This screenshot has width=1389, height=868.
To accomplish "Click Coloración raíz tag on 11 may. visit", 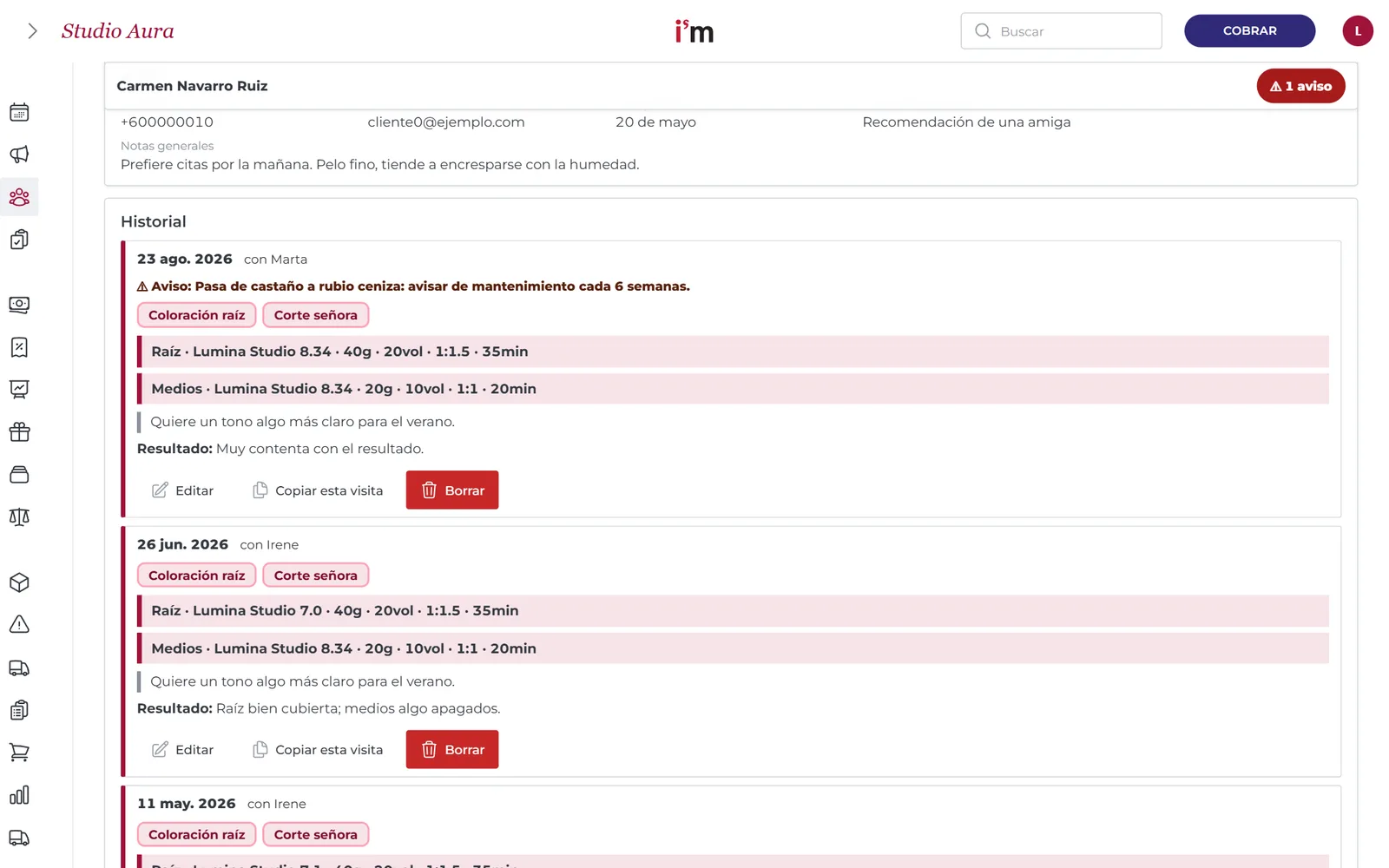I will (x=197, y=835).
